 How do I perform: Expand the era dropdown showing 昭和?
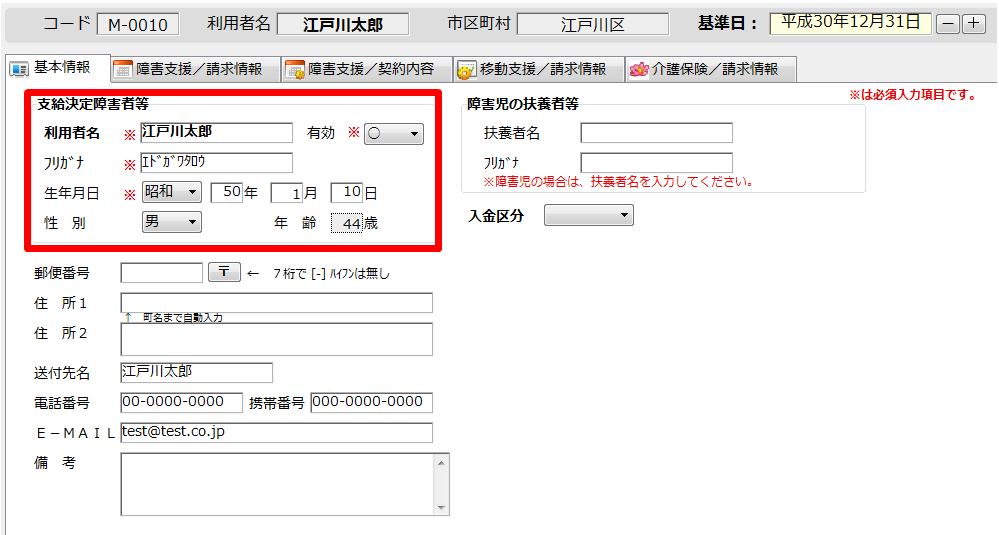(x=172, y=192)
